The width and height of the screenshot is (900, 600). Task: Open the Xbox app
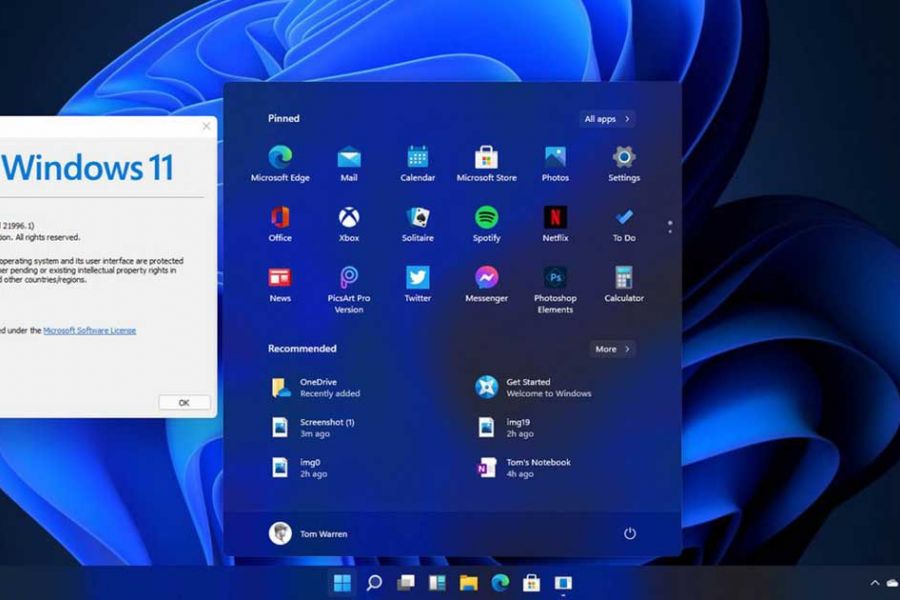click(x=349, y=224)
